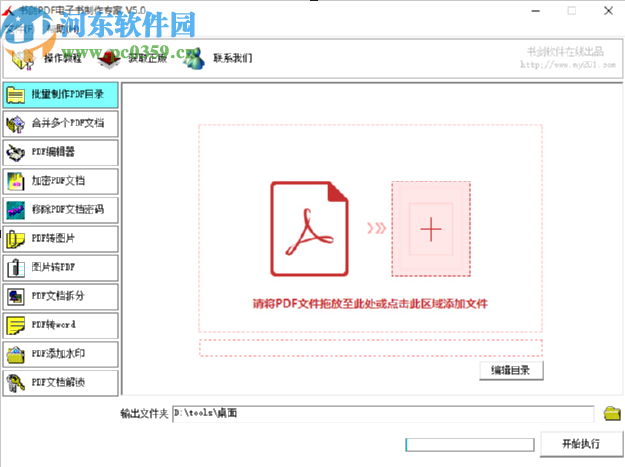Minimize the application window
625x467 pixels.
click(536, 11)
